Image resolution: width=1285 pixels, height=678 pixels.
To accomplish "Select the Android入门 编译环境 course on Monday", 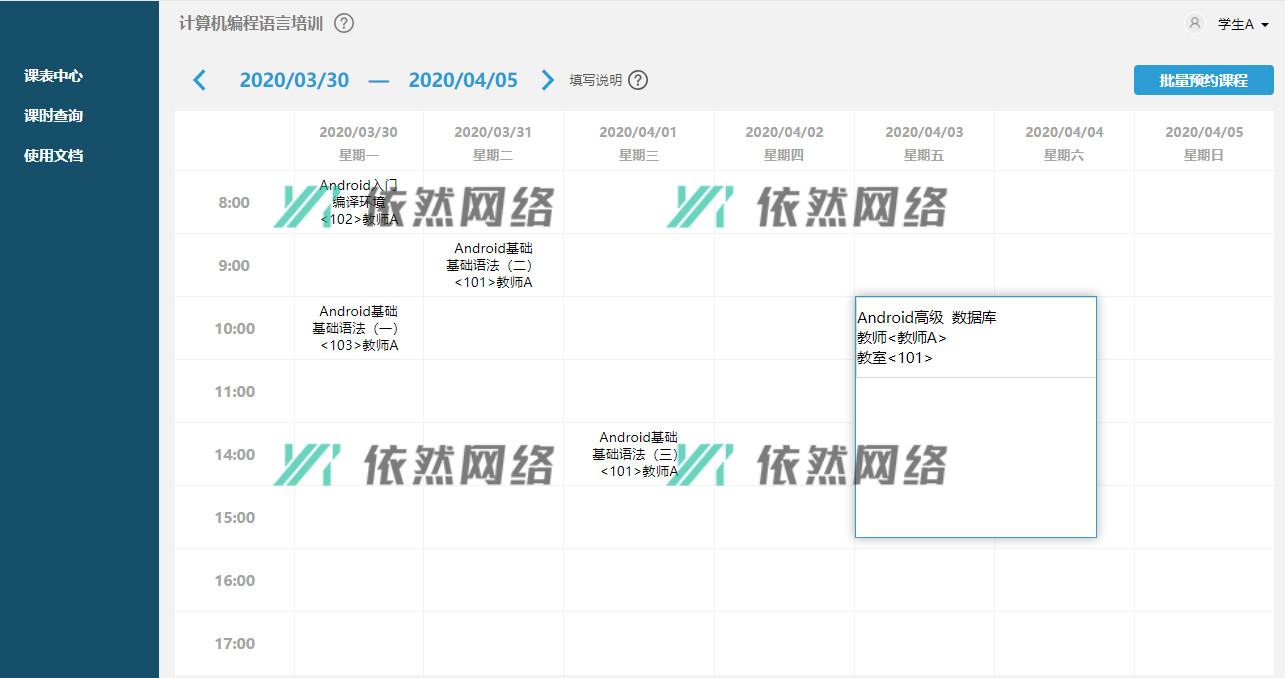I will [358, 202].
